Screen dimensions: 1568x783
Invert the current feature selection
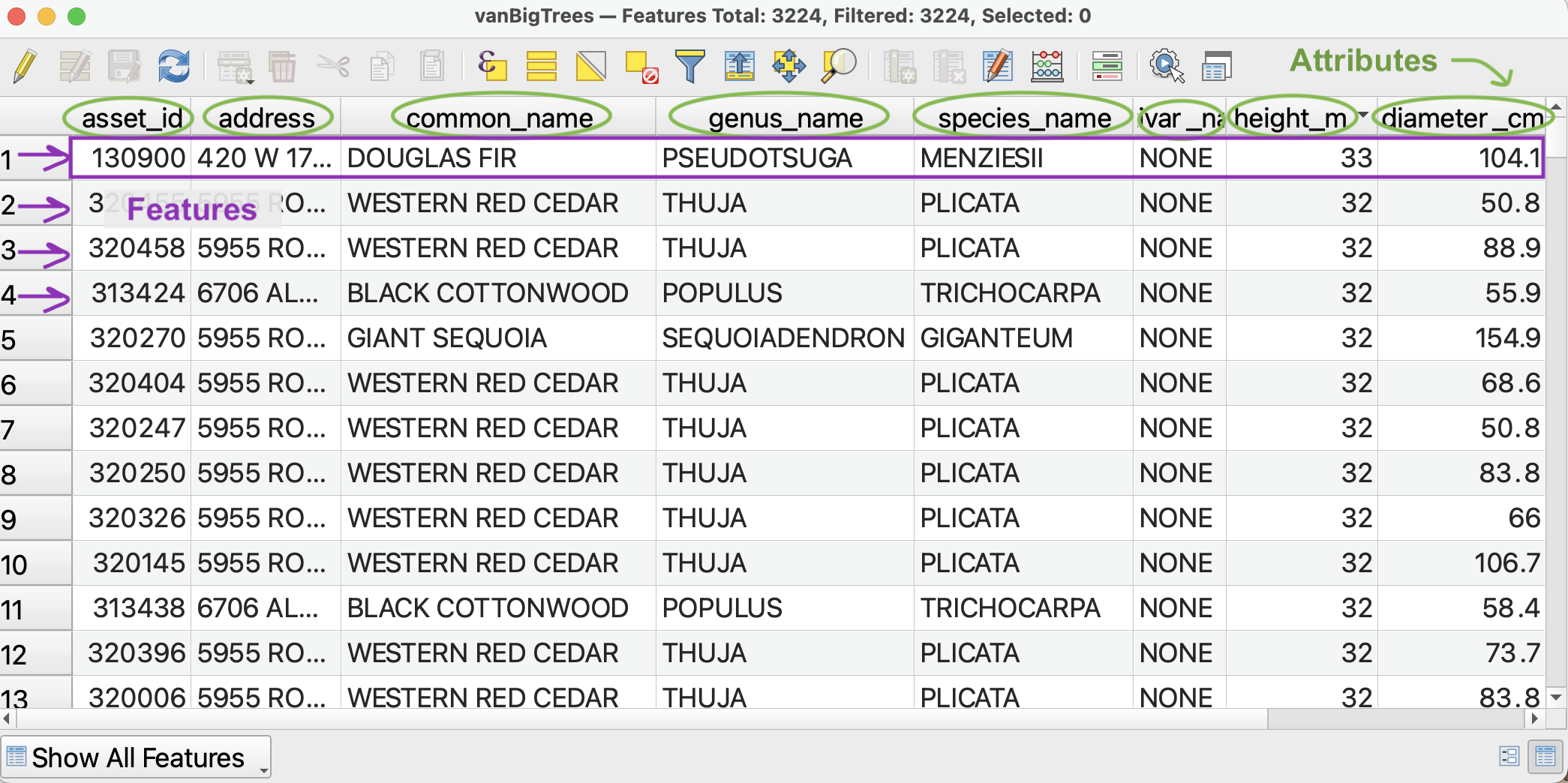pos(590,66)
